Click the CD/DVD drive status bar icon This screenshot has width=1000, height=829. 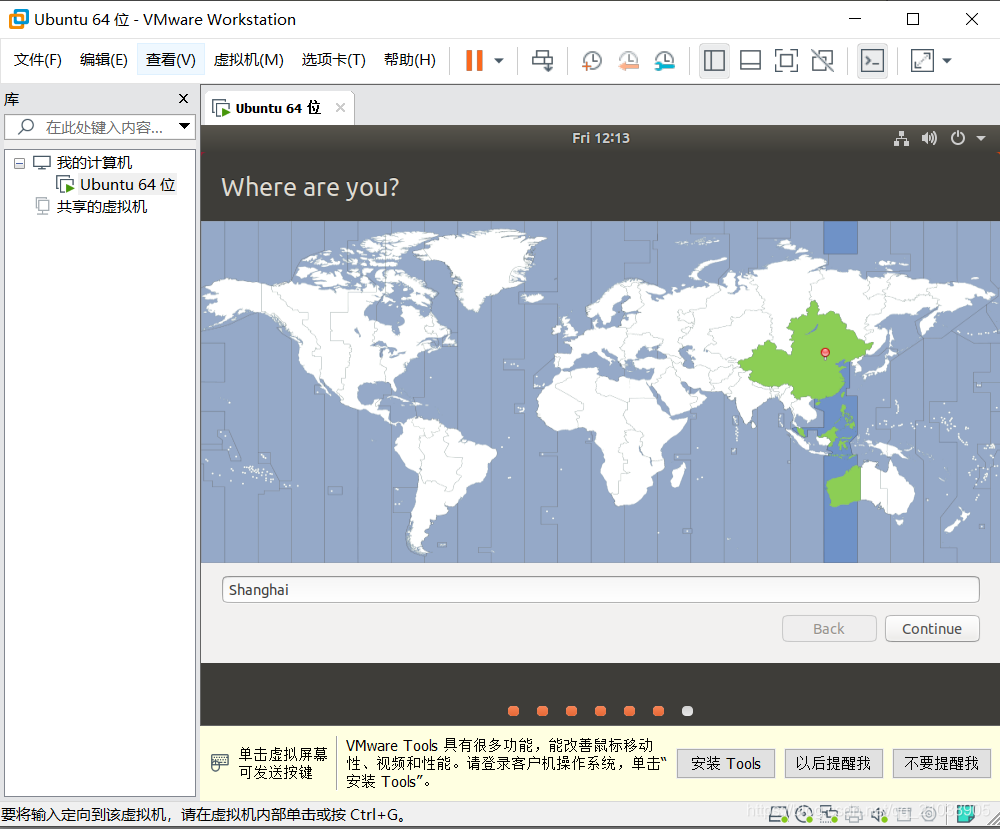804,814
